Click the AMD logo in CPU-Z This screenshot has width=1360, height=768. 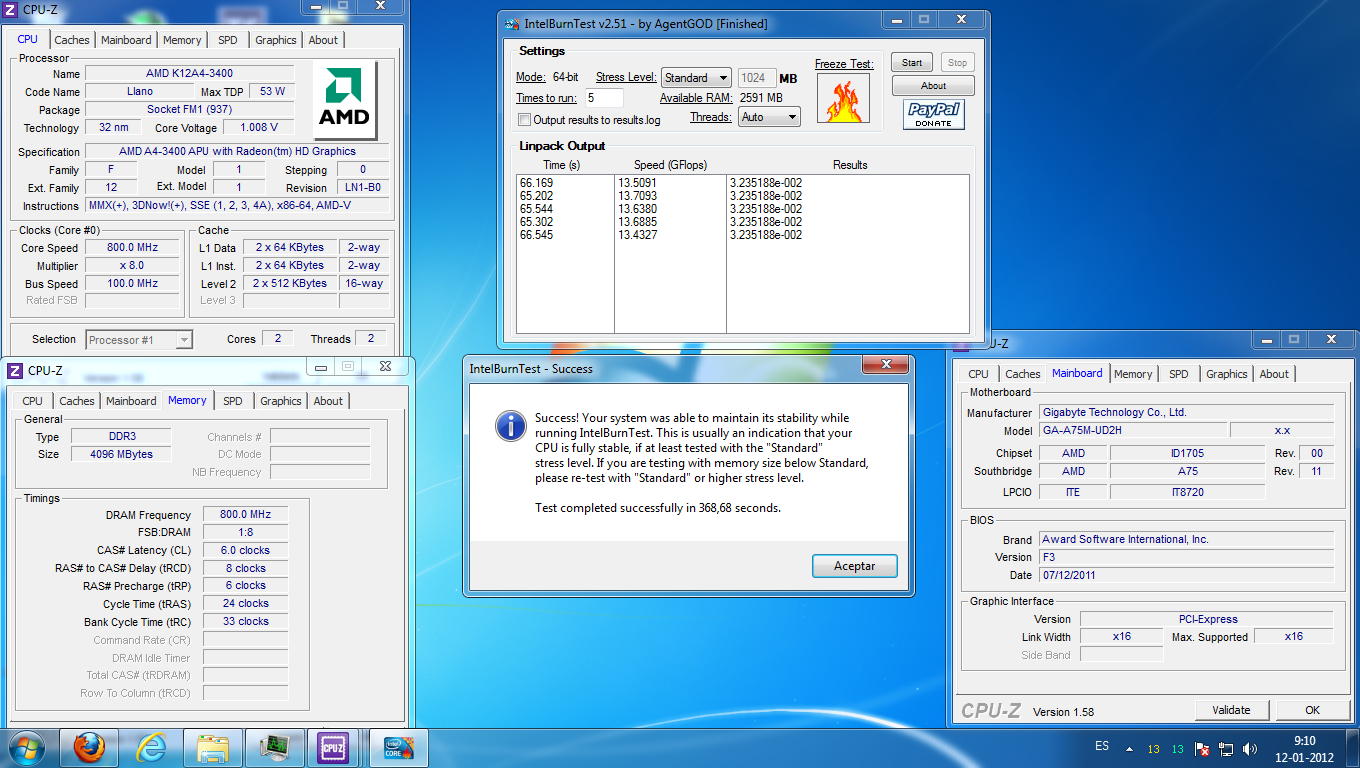[345, 101]
